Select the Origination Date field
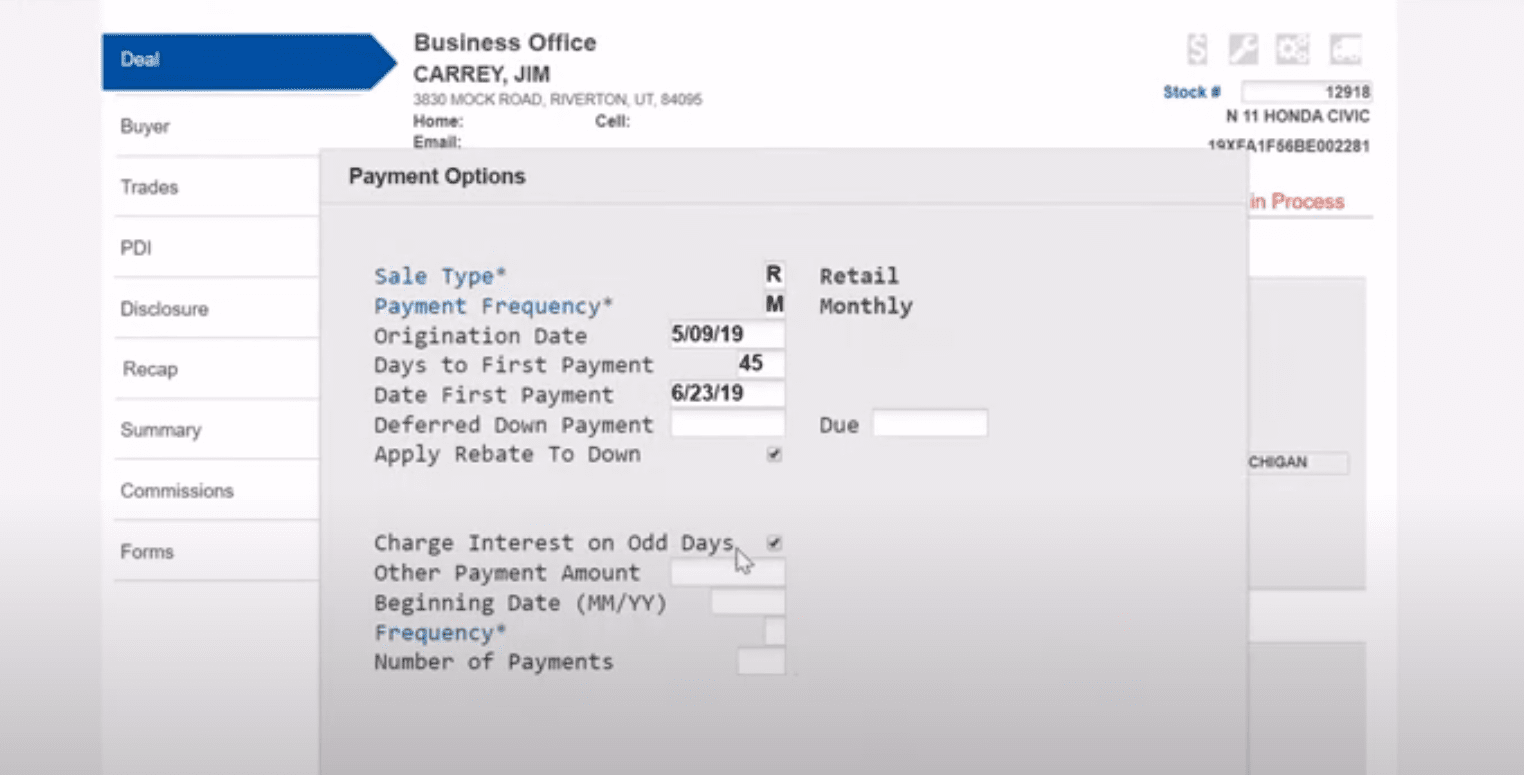The width and height of the screenshot is (1524, 775). tap(727, 333)
